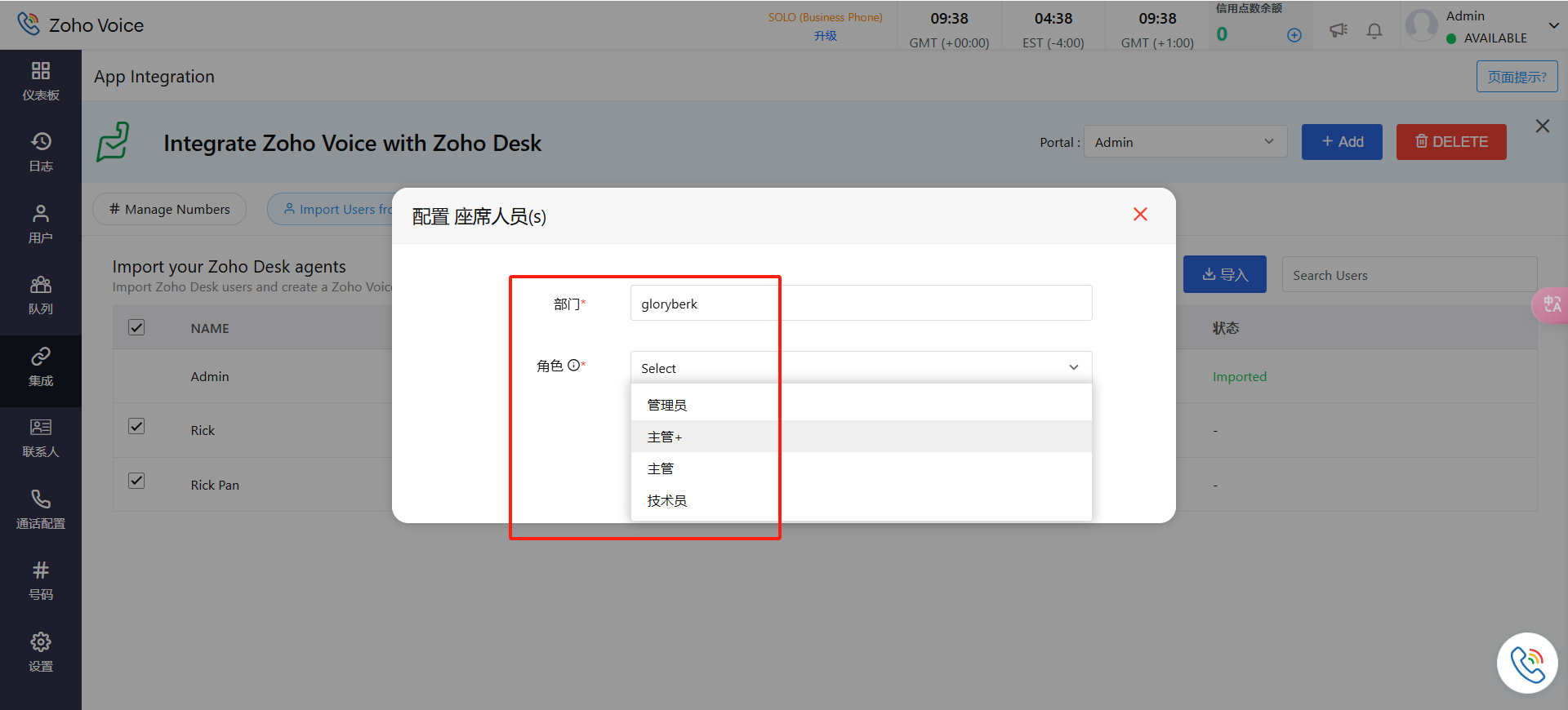This screenshot has width=1568, height=710.
Task: Open the 用户 users sidebar item
Action: pos(41,224)
